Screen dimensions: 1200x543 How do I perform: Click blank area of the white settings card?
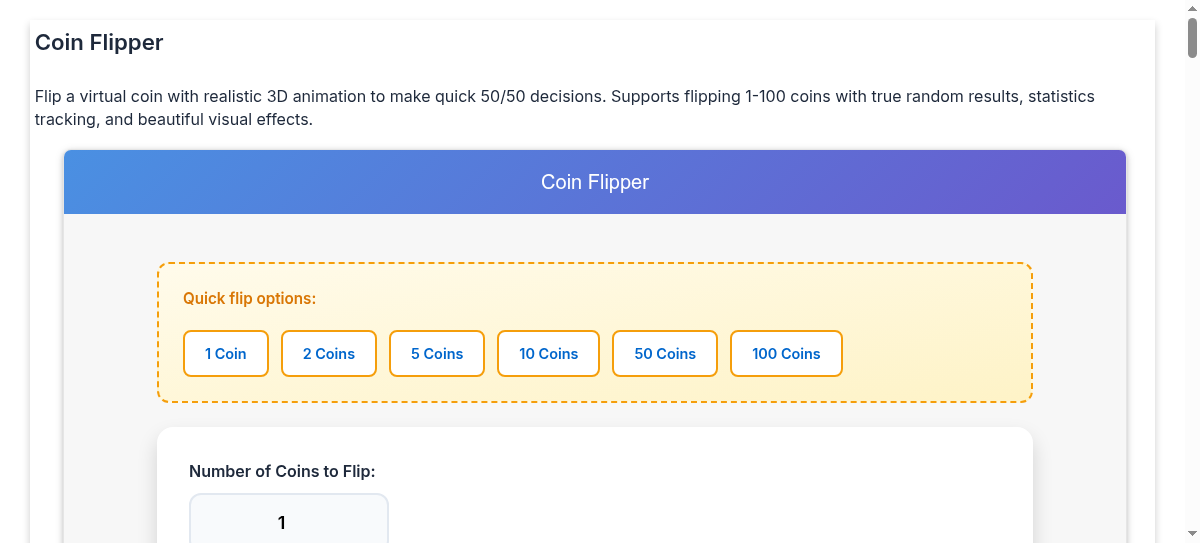700,490
